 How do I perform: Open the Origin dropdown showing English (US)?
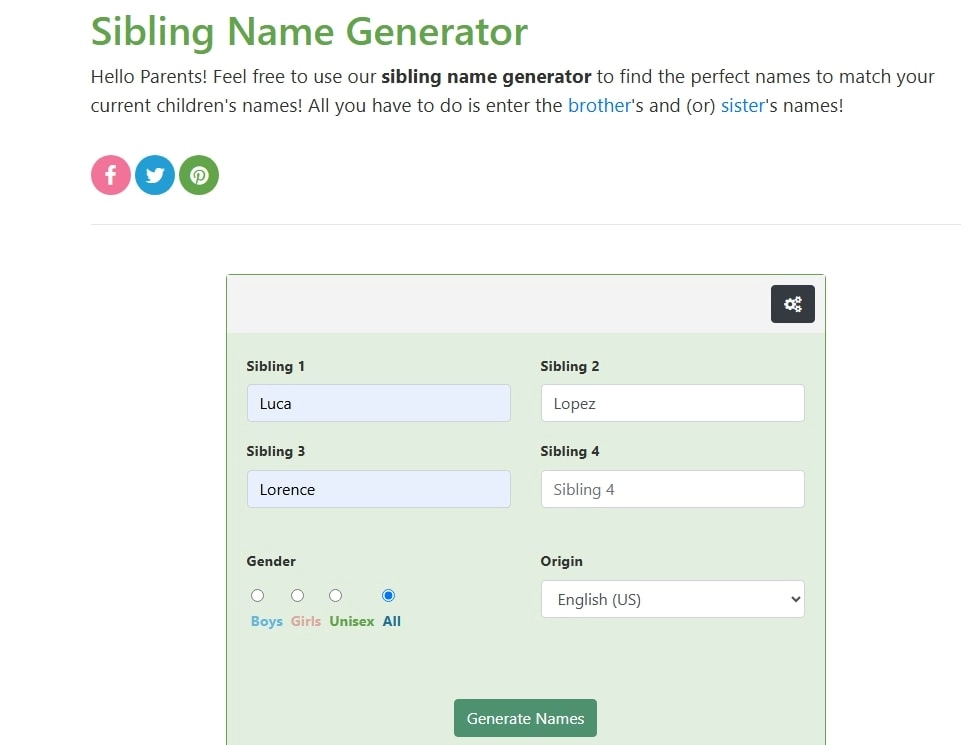coord(672,599)
